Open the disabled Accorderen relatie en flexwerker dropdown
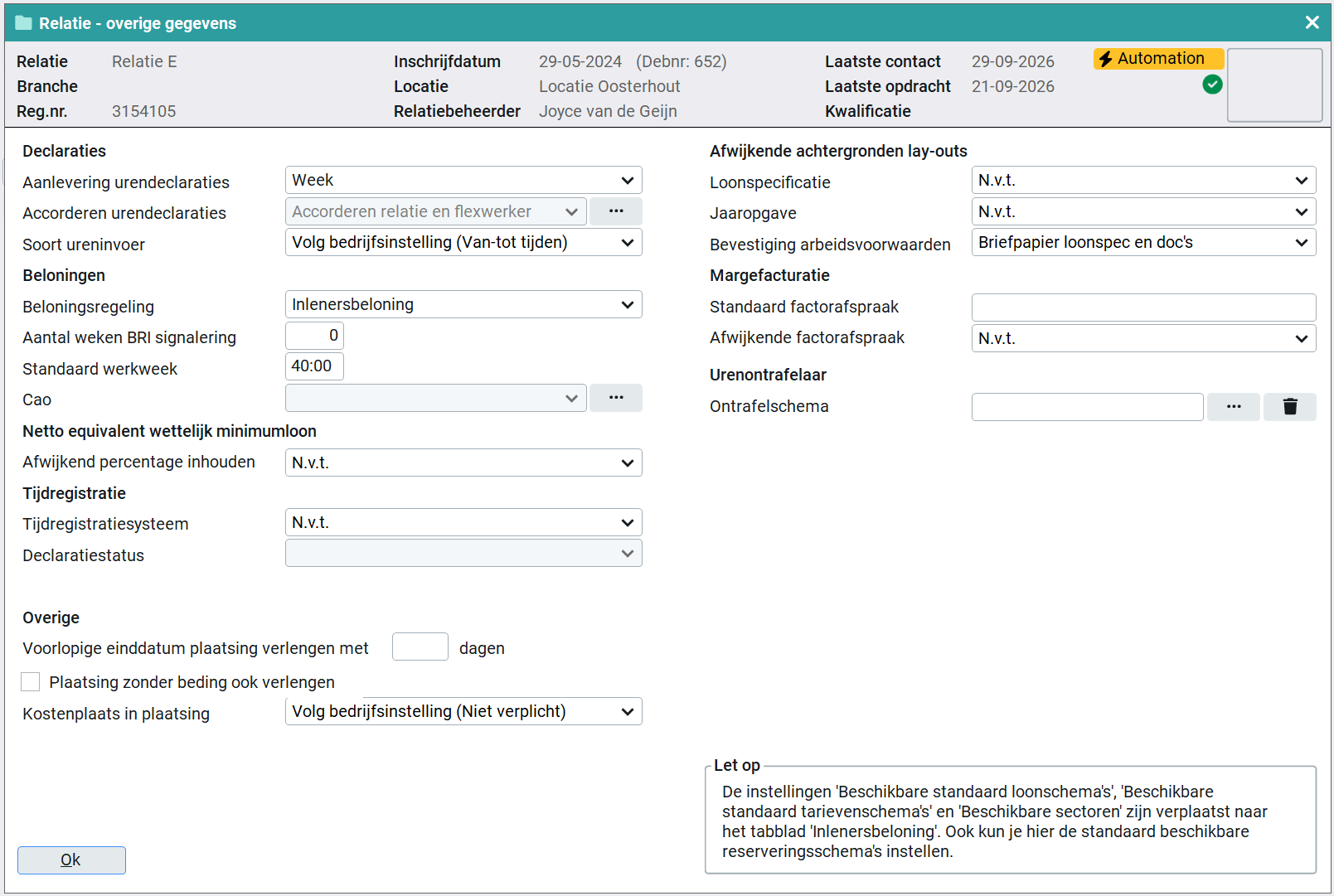 [436, 211]
